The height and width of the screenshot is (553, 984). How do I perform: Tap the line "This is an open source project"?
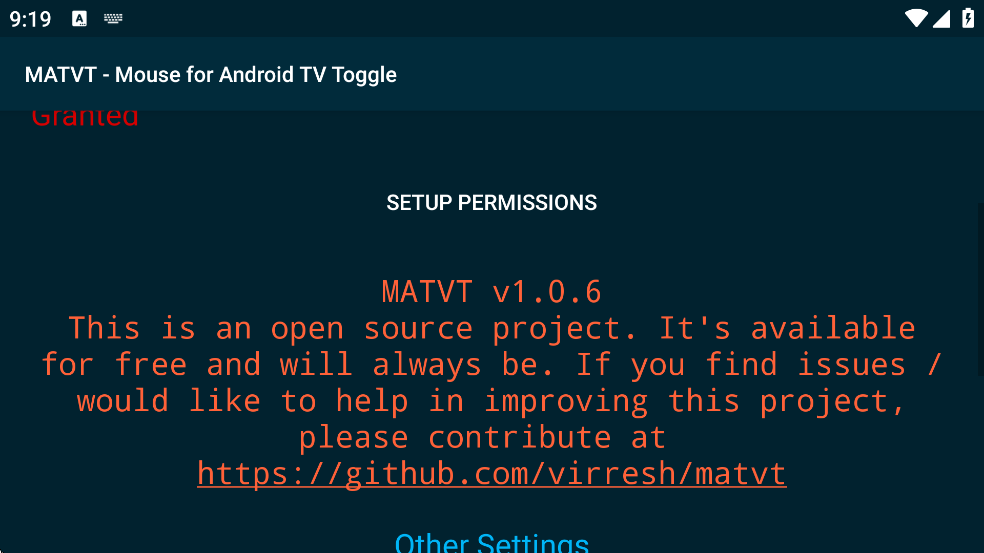(491, 328)
